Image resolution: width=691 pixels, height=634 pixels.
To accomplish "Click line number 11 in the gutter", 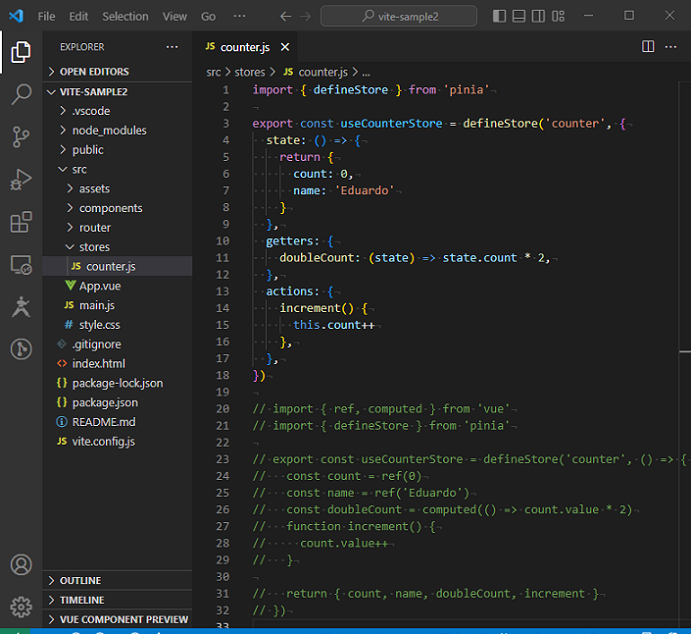I will (223, 258).
